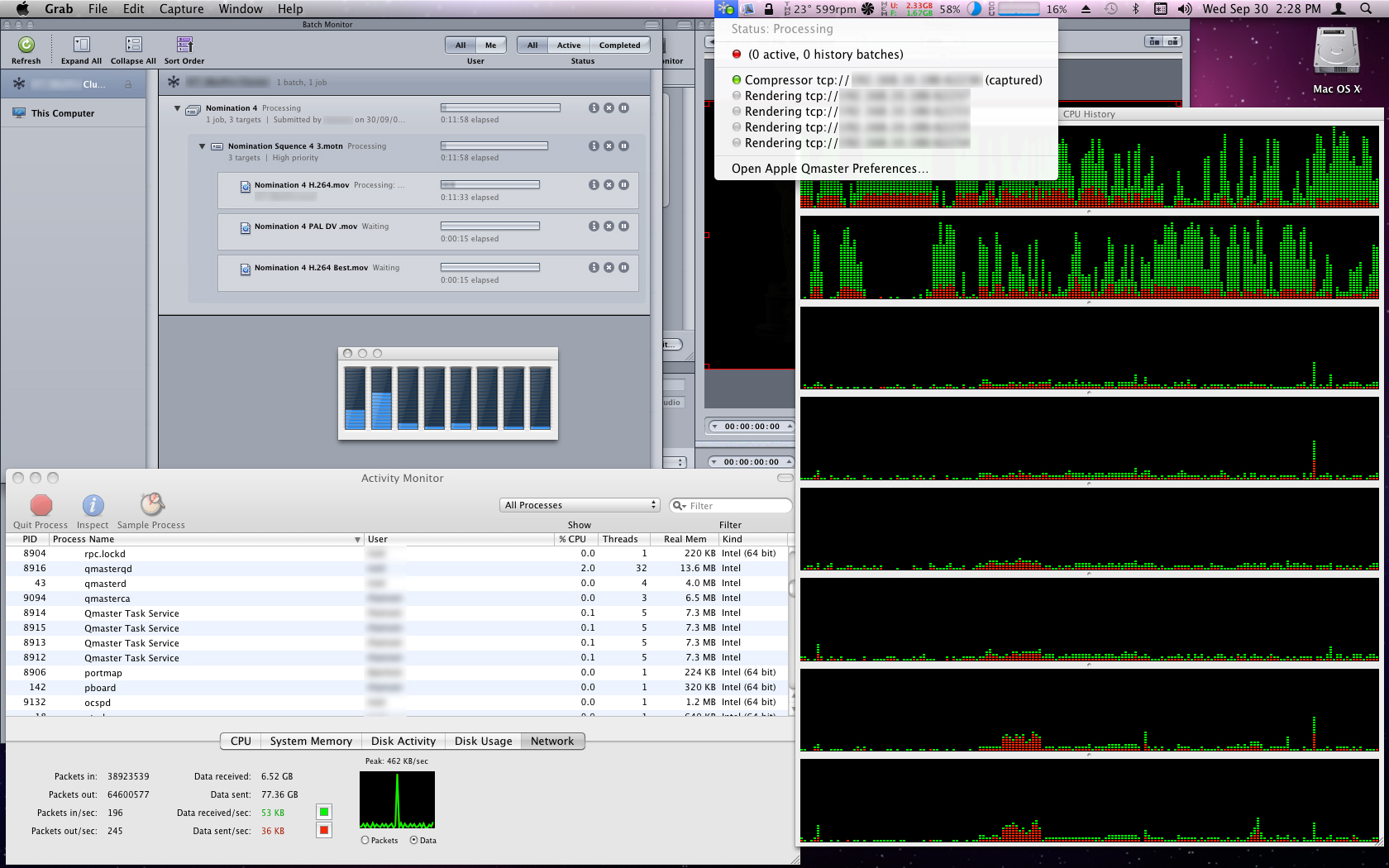Select the Packets radio button
Viewport: 1389px width, 868px height.
point(365,841)
